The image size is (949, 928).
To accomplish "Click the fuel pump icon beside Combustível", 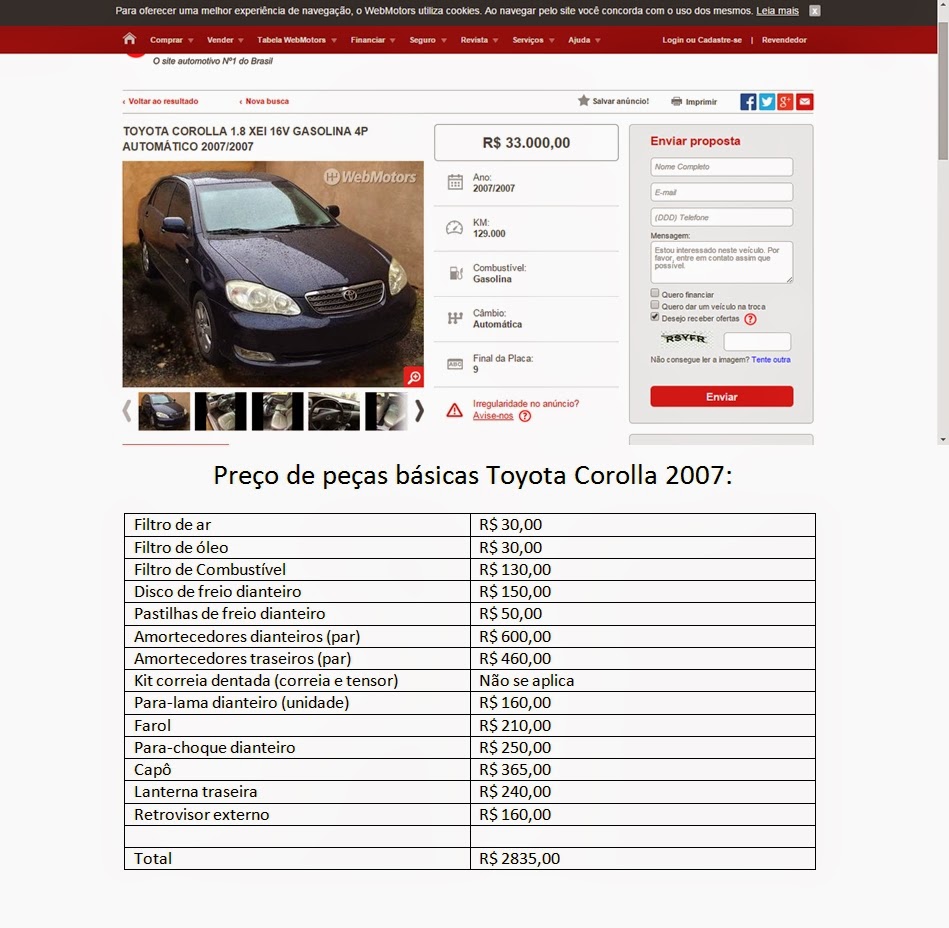I will [x=456, y=273].
